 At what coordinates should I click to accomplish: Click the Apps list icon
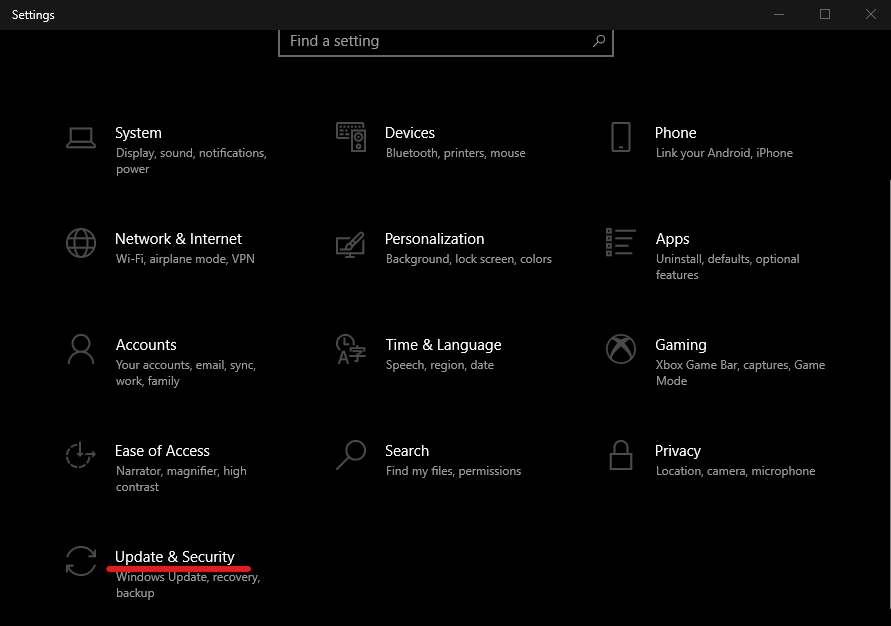point(621,243)
